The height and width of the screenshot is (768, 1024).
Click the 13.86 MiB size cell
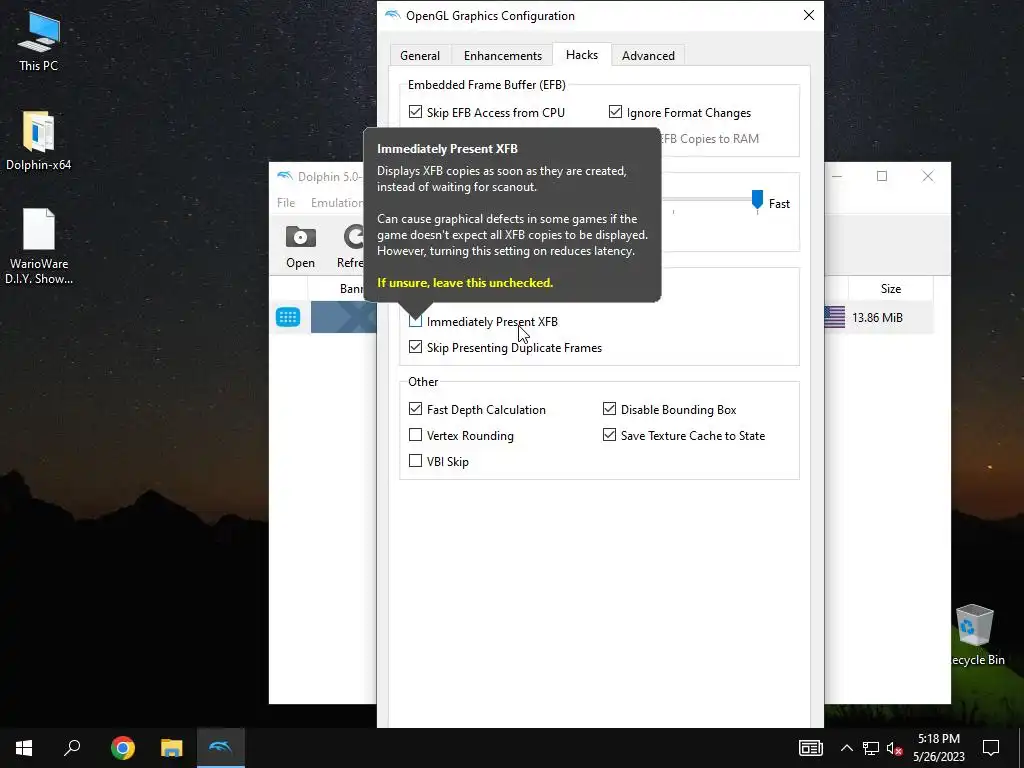[877, 317]
